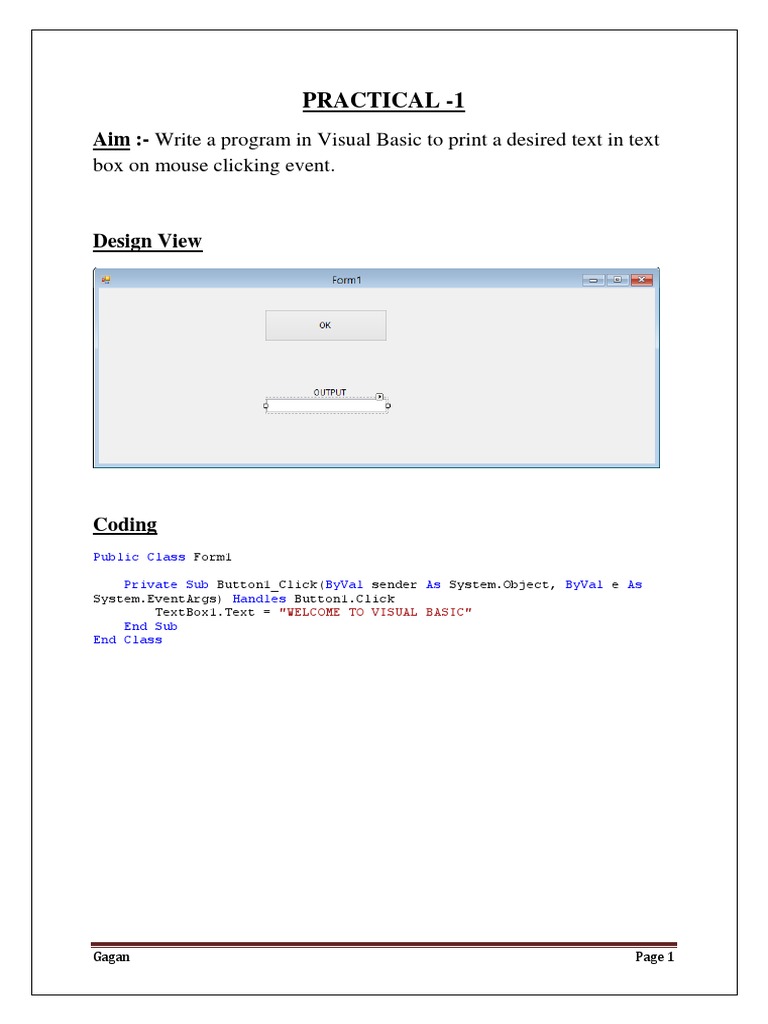768x1024 pixels.
Task: Click the 'Button1_Click' text in the code
Action: pos(267,584)
